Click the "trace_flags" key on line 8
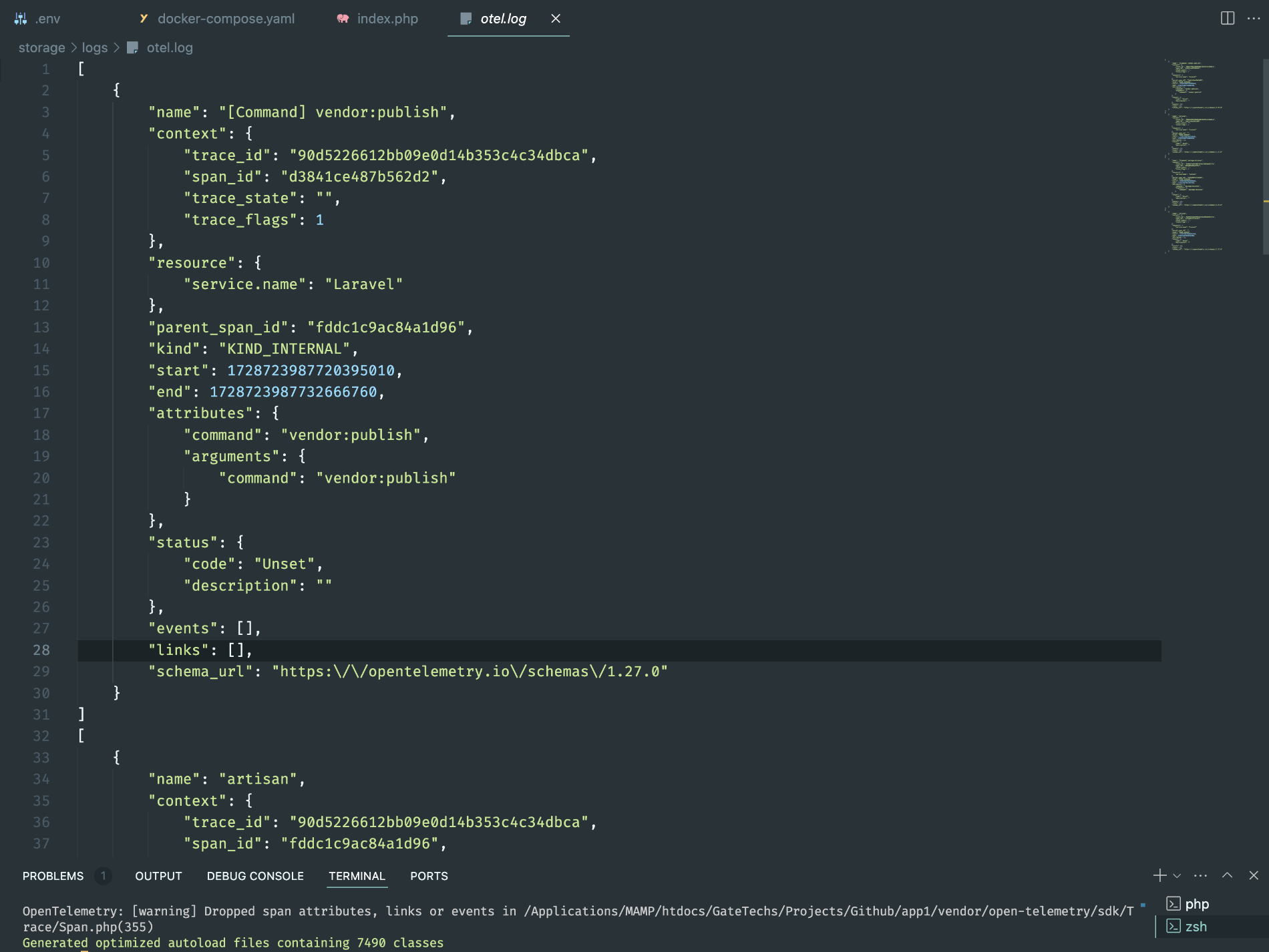 point(240,220)
